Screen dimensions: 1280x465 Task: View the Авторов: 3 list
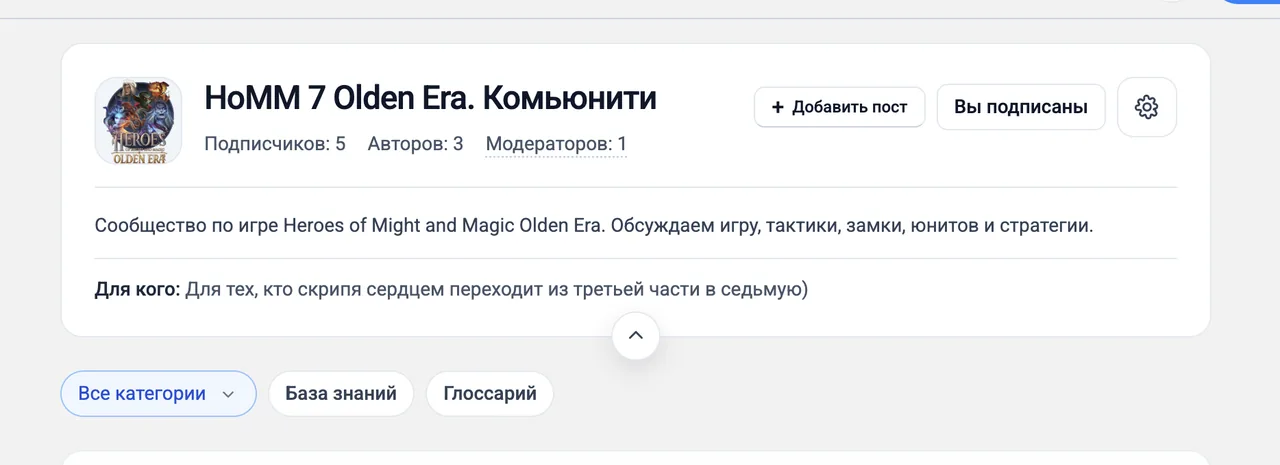coord(415,144)
